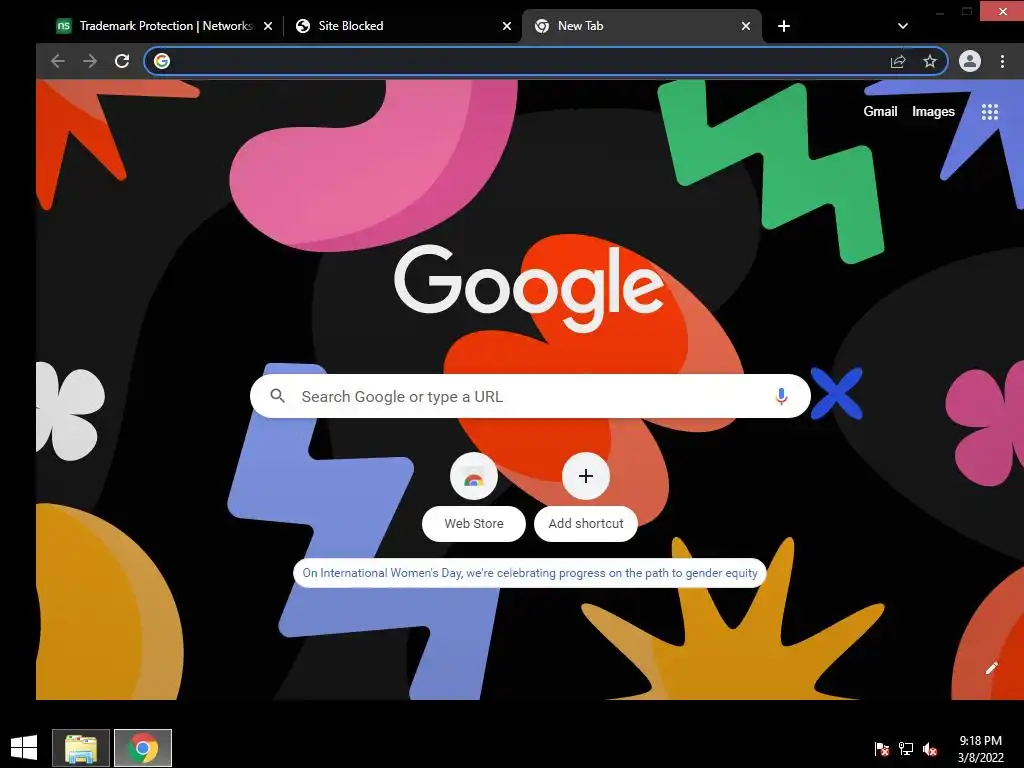Open the taskbar clock showing 9:18 PM
1024x768 pixels.
click(x=980, y=749)
